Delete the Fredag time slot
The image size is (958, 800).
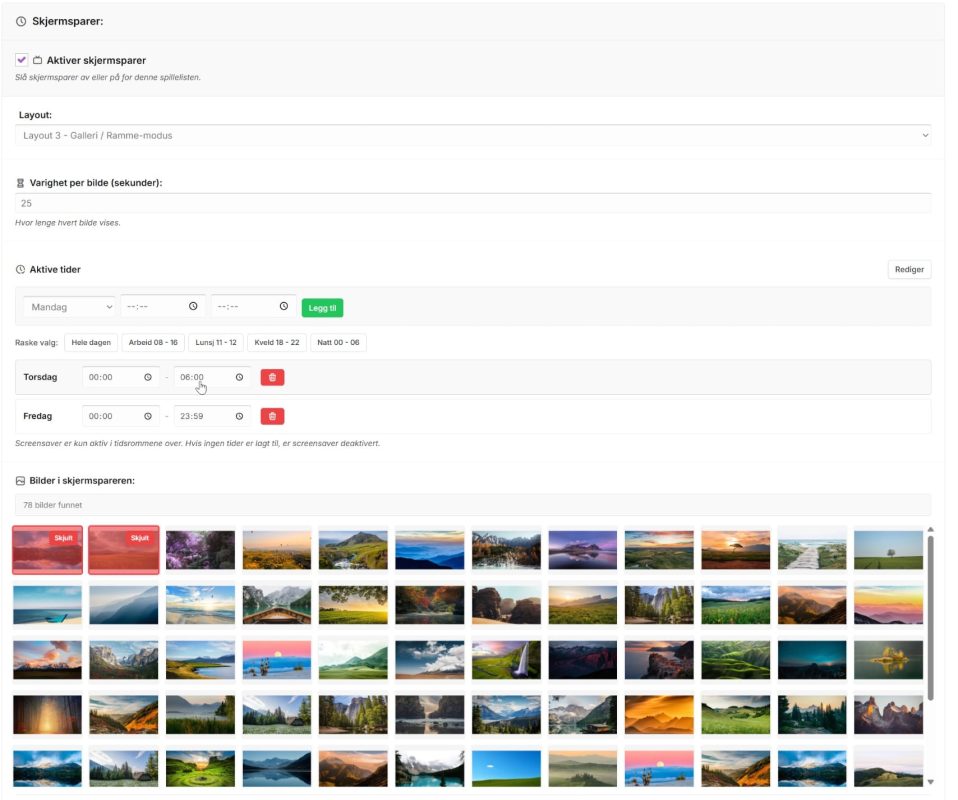272,417
